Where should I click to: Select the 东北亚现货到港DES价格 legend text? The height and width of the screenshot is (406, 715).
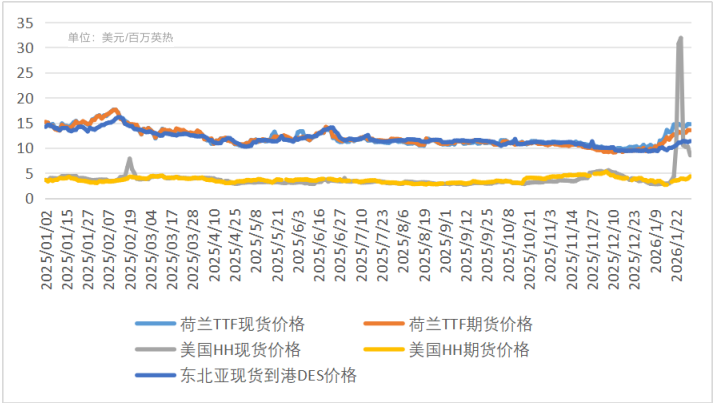(x=267, y=376)
